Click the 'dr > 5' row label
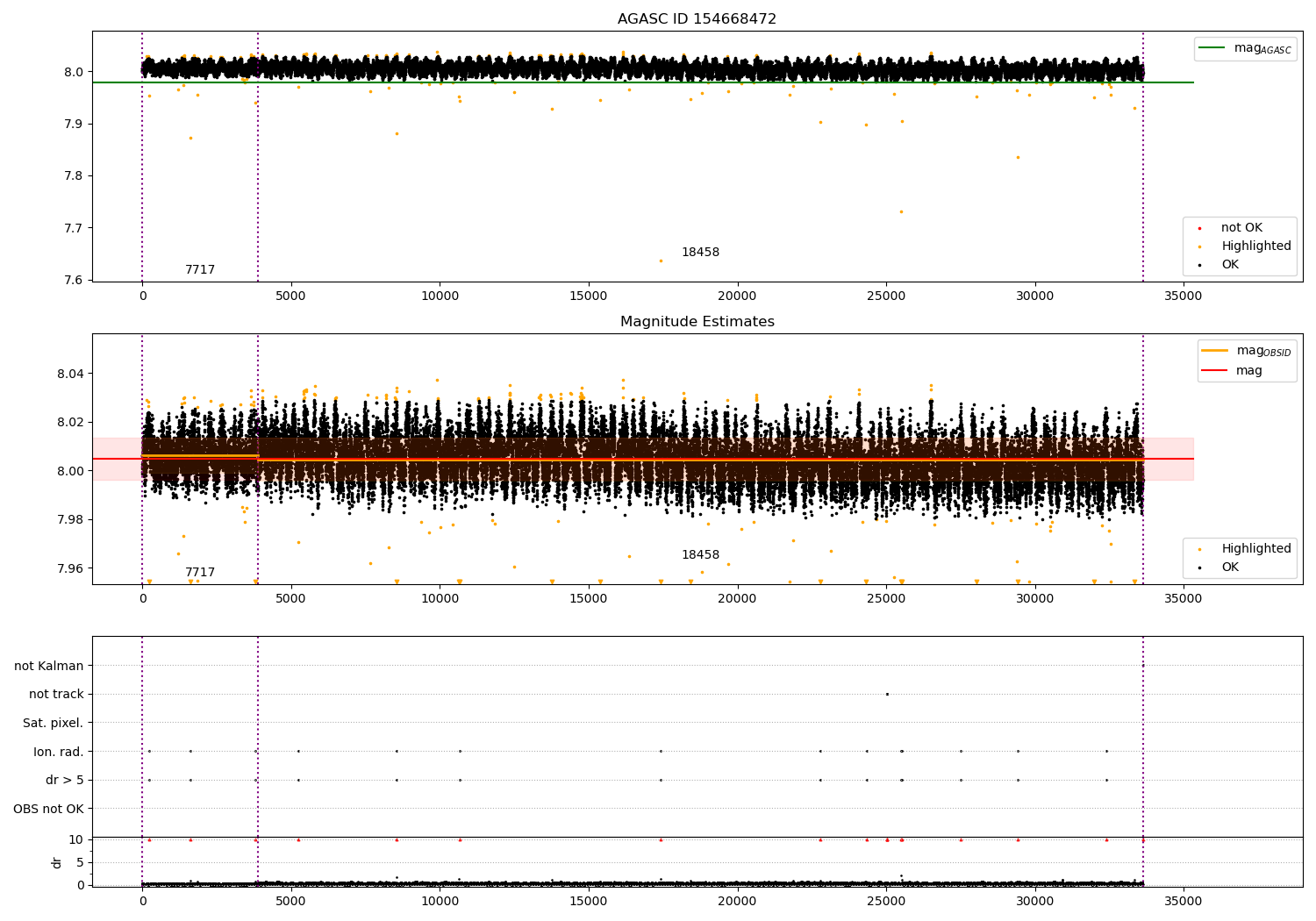 click(65, 781)
